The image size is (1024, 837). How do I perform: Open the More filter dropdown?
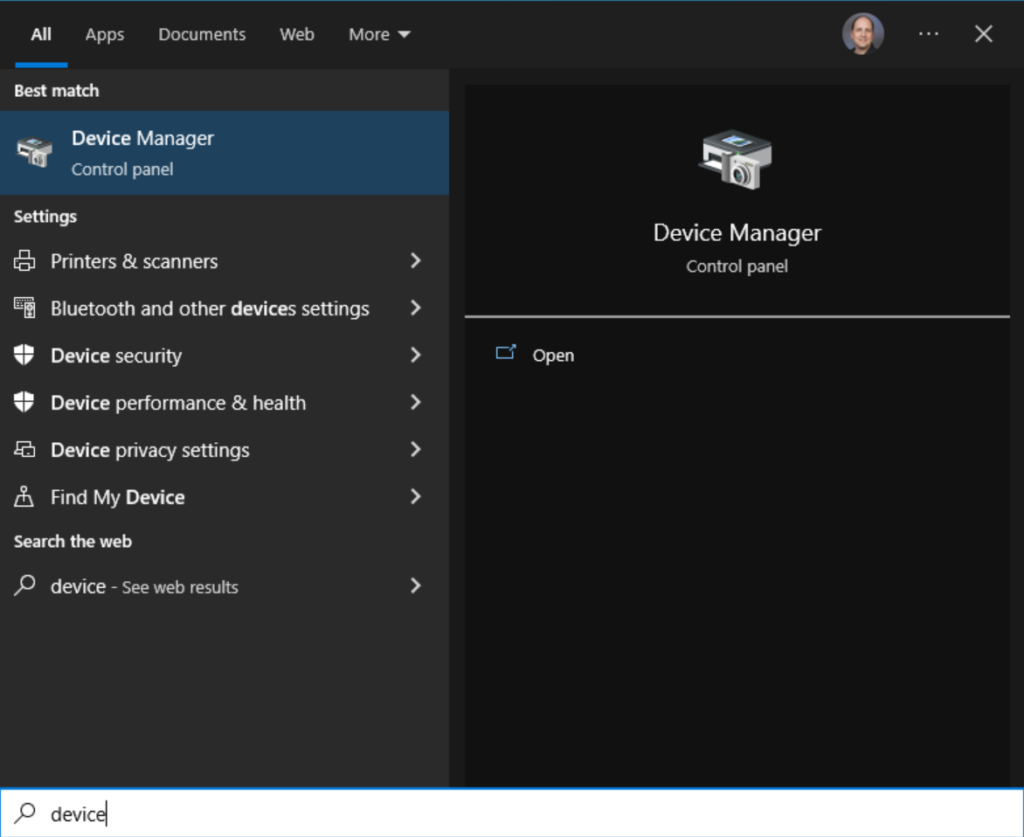(379, 34)
